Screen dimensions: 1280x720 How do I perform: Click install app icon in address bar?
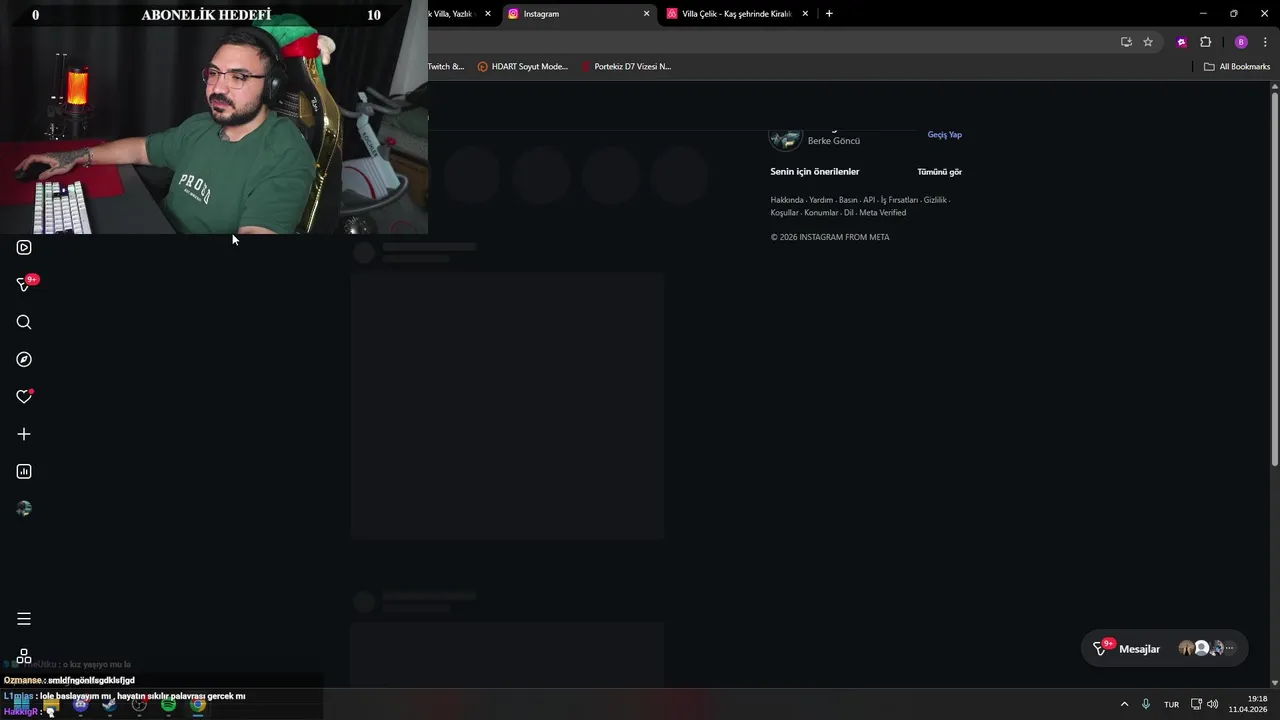tap(1126, 42)
